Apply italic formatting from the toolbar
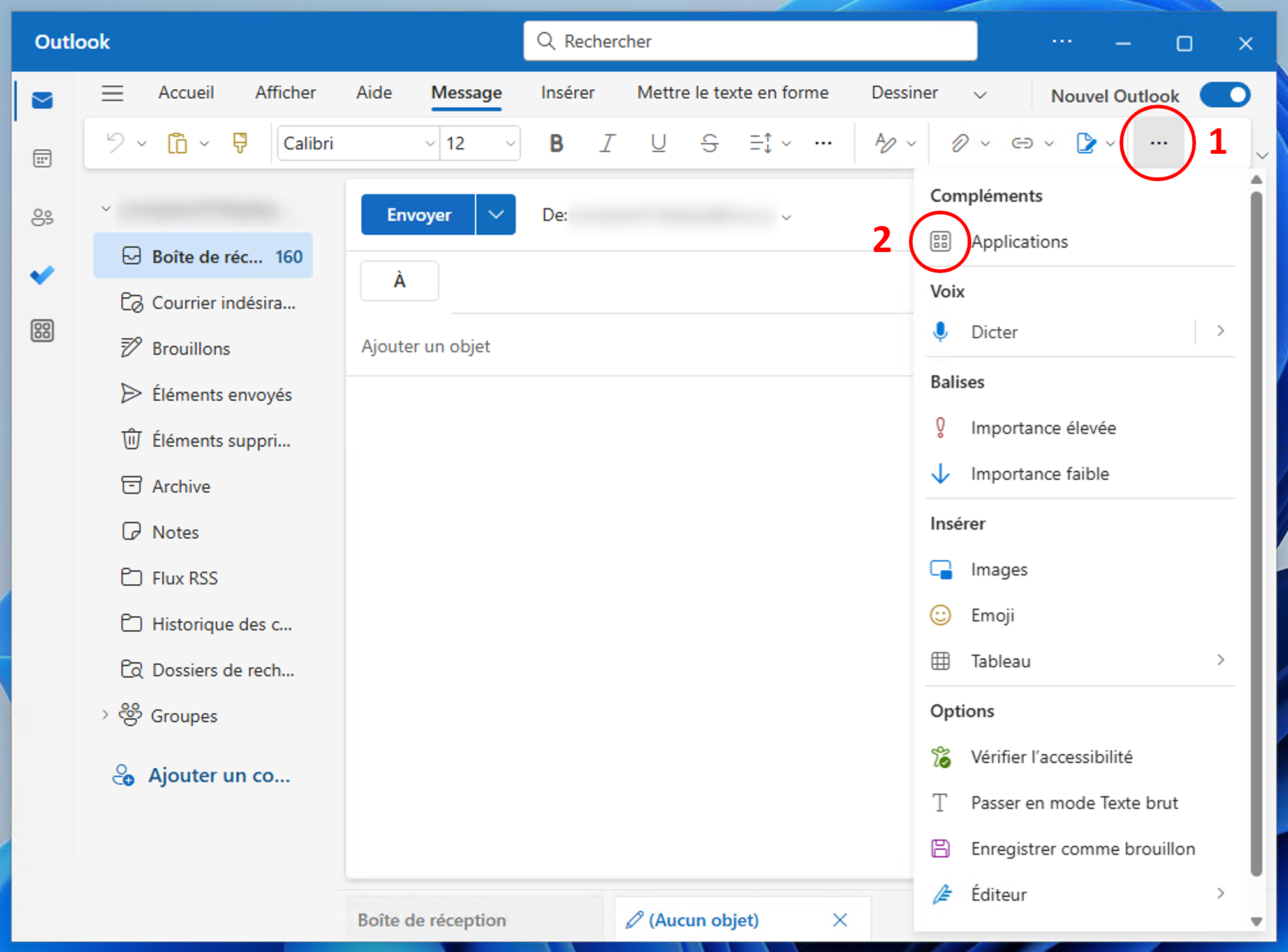Image resolution: width=1288 pixels, height=952 pixels. point(607,143)
